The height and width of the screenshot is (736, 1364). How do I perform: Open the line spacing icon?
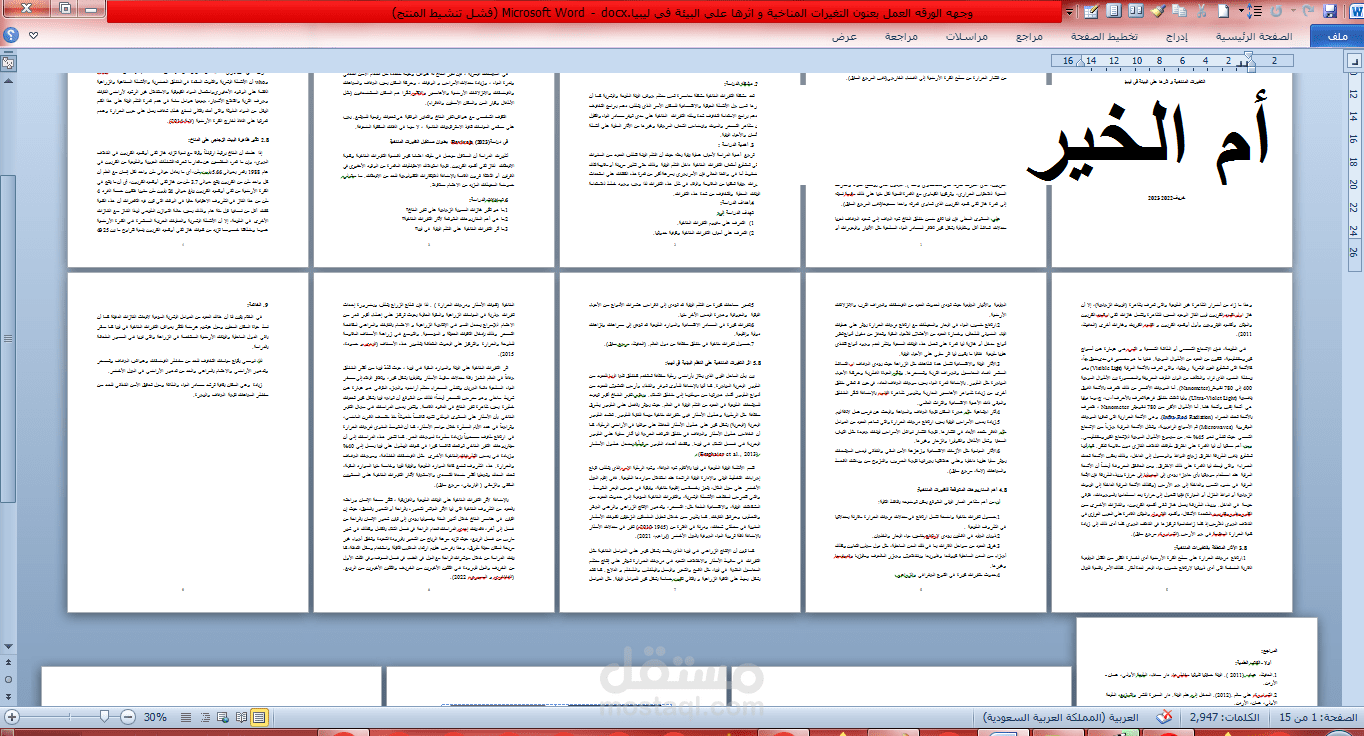(x=1253, y=11)
